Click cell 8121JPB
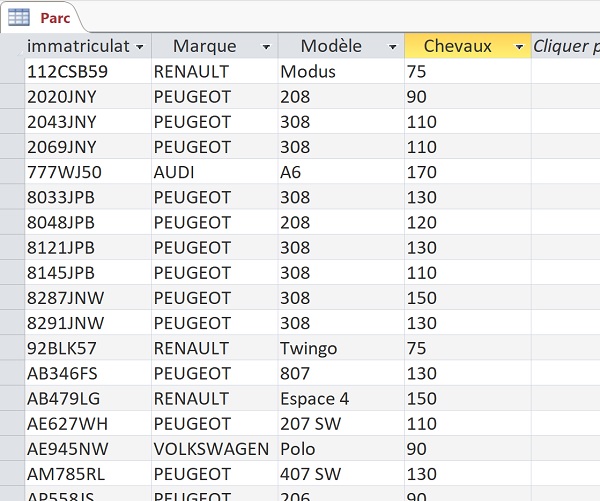 pyautogui.click(x=88, y=247)
